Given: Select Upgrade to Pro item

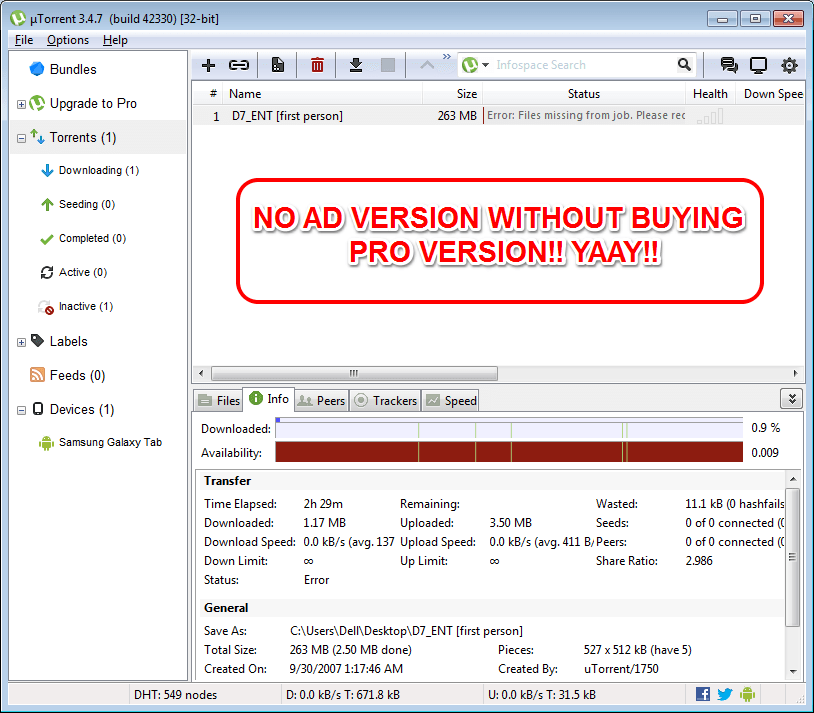Looking at the screenshot, I should coord(93,103).
